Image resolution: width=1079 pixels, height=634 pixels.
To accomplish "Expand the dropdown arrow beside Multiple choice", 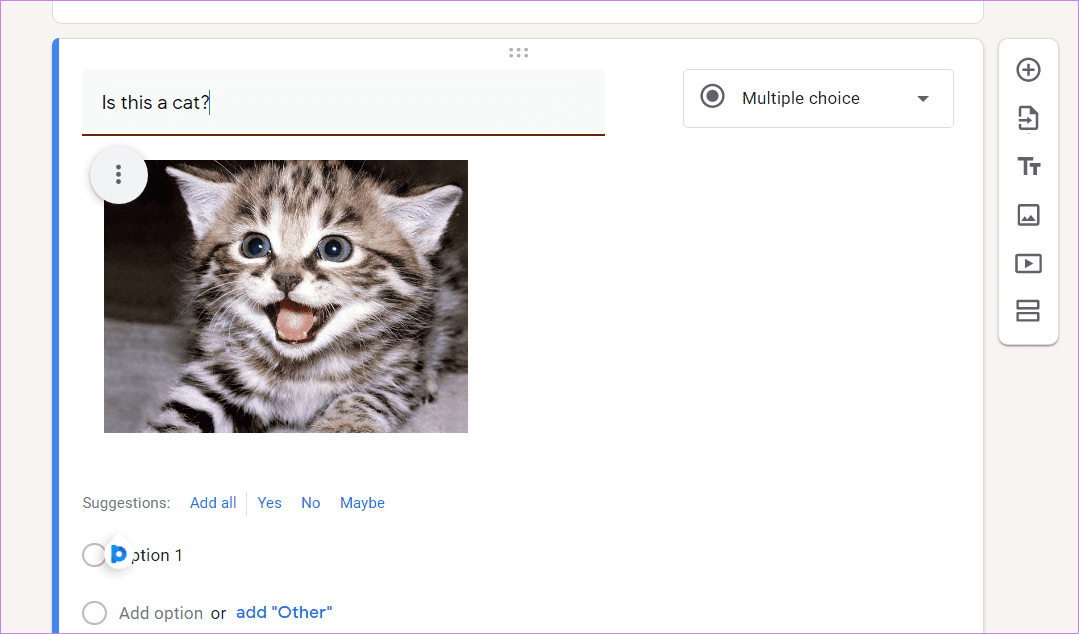I will click(x=923, y=99).
